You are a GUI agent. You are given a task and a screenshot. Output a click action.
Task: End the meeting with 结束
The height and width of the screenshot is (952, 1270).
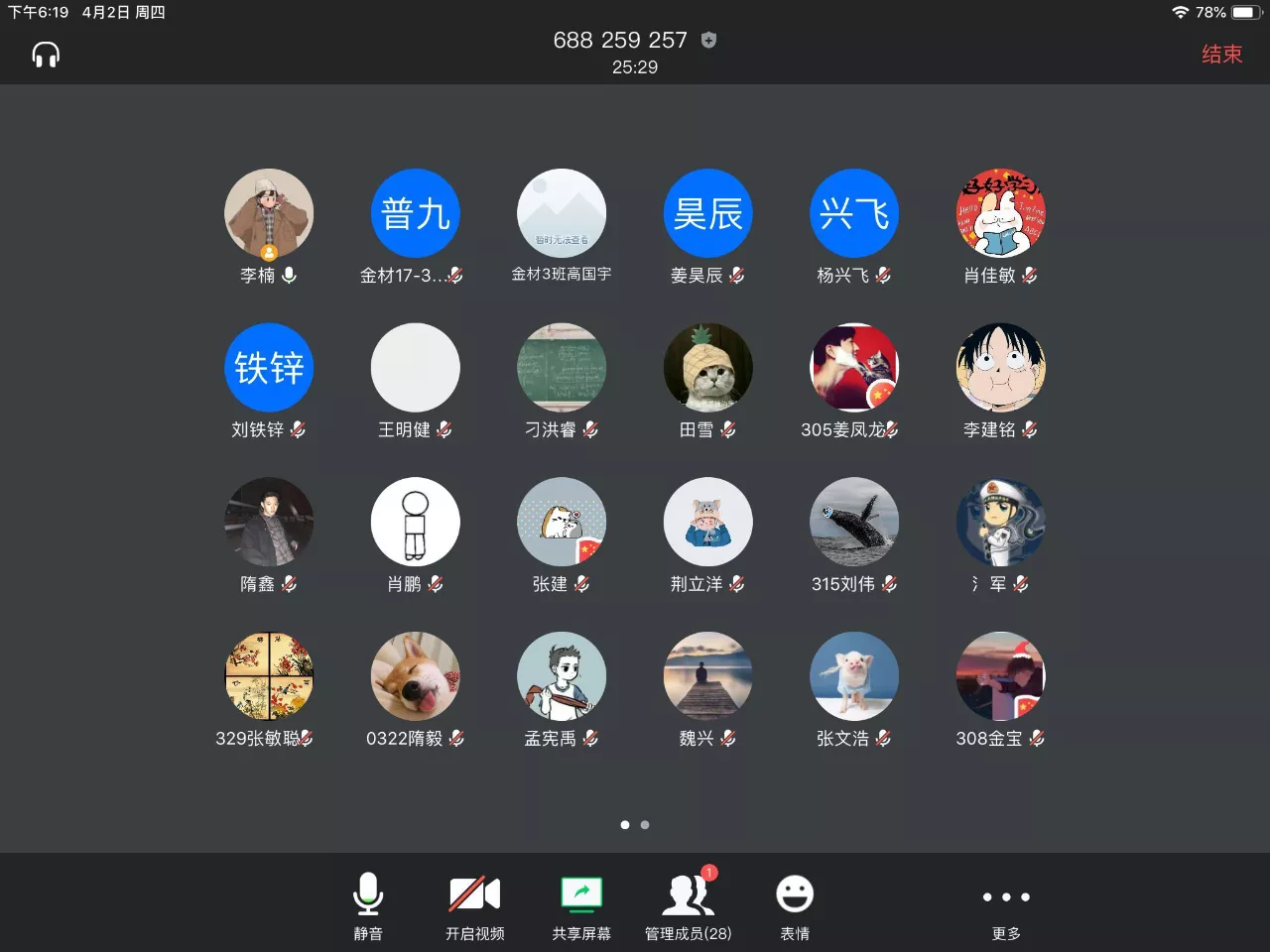pos(1221,55)
